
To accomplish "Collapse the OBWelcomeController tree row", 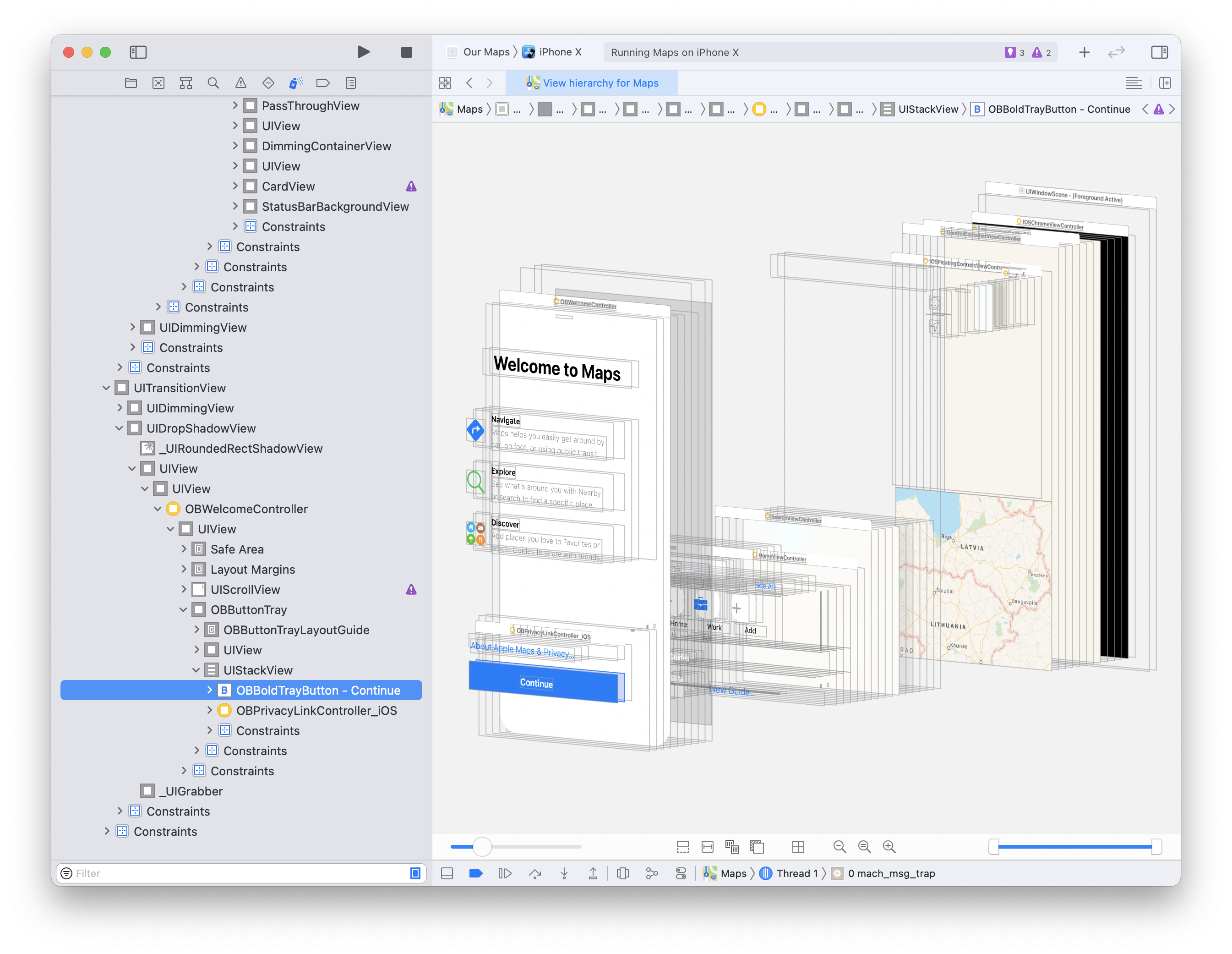I will pos(158,509).
